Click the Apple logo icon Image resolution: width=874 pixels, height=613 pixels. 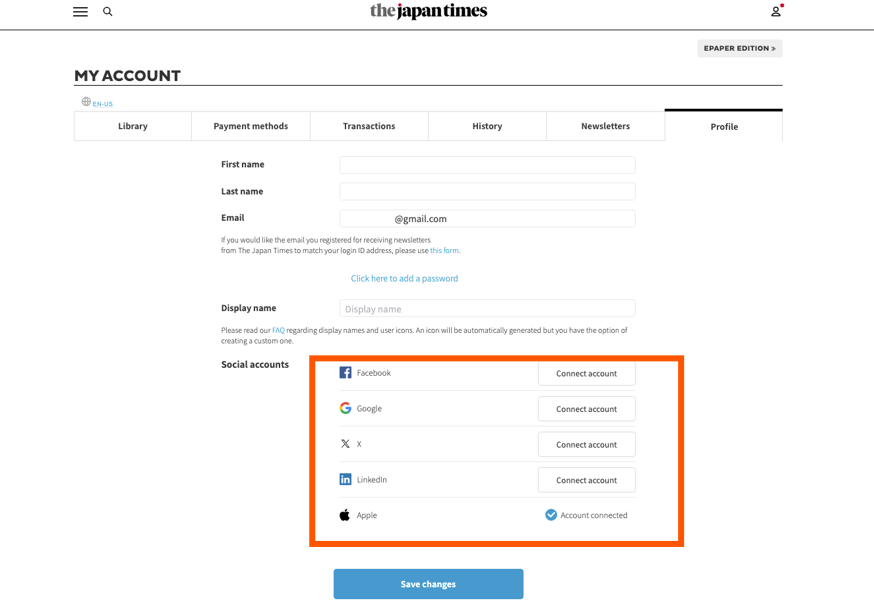pos(344,514)
